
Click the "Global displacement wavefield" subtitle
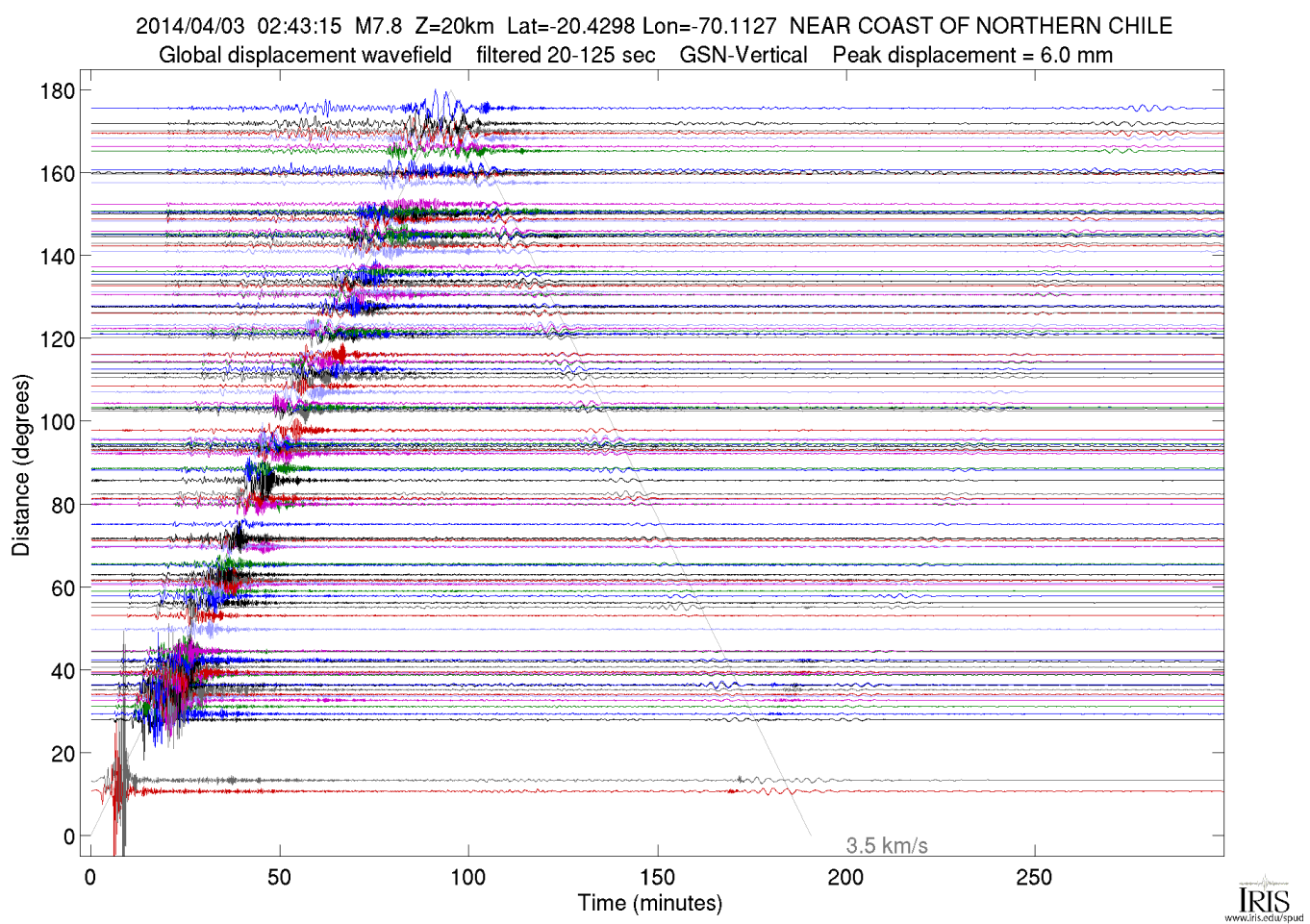pos(305,55)
